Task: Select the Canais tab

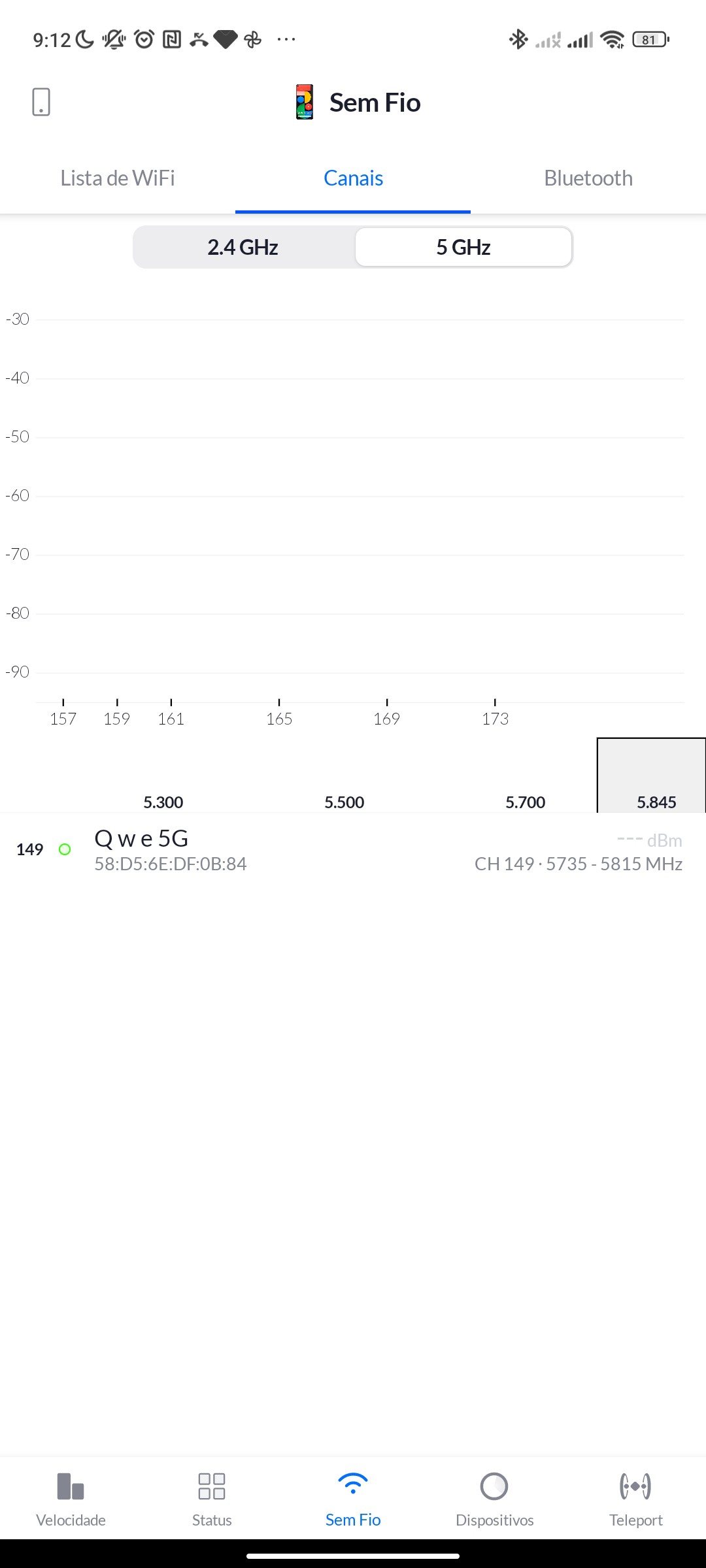Action: [x=353, y=178]
